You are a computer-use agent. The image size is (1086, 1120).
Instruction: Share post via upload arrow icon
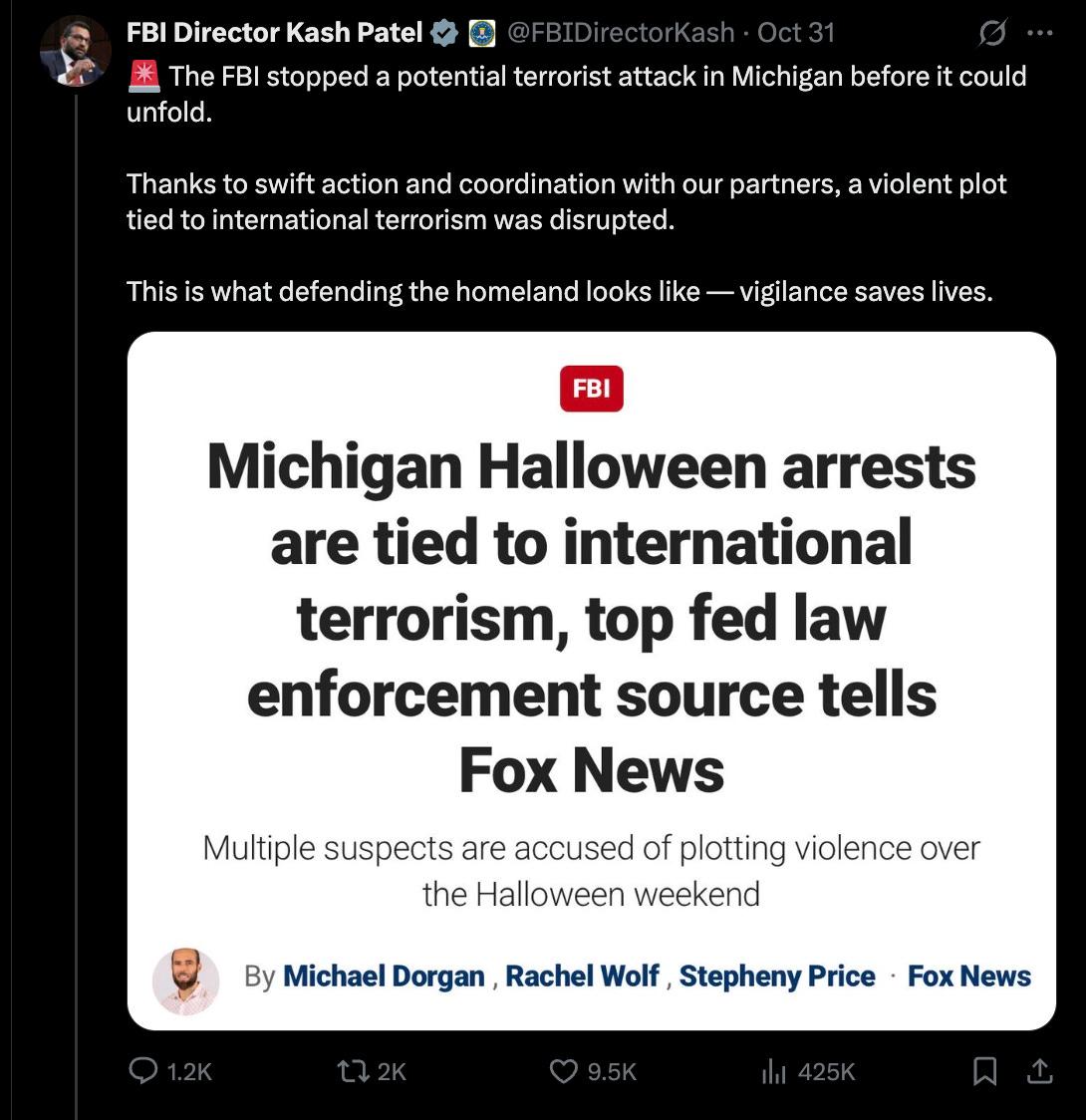pos(1039,1071)
